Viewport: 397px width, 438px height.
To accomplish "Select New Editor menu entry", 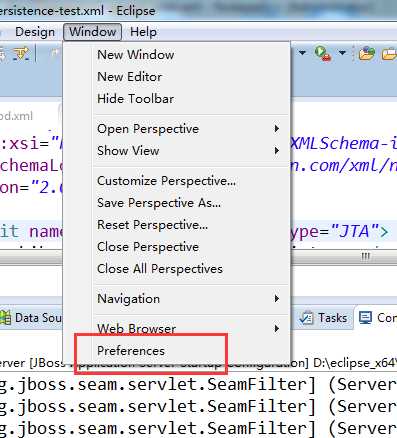I will [x=130, y=77].
